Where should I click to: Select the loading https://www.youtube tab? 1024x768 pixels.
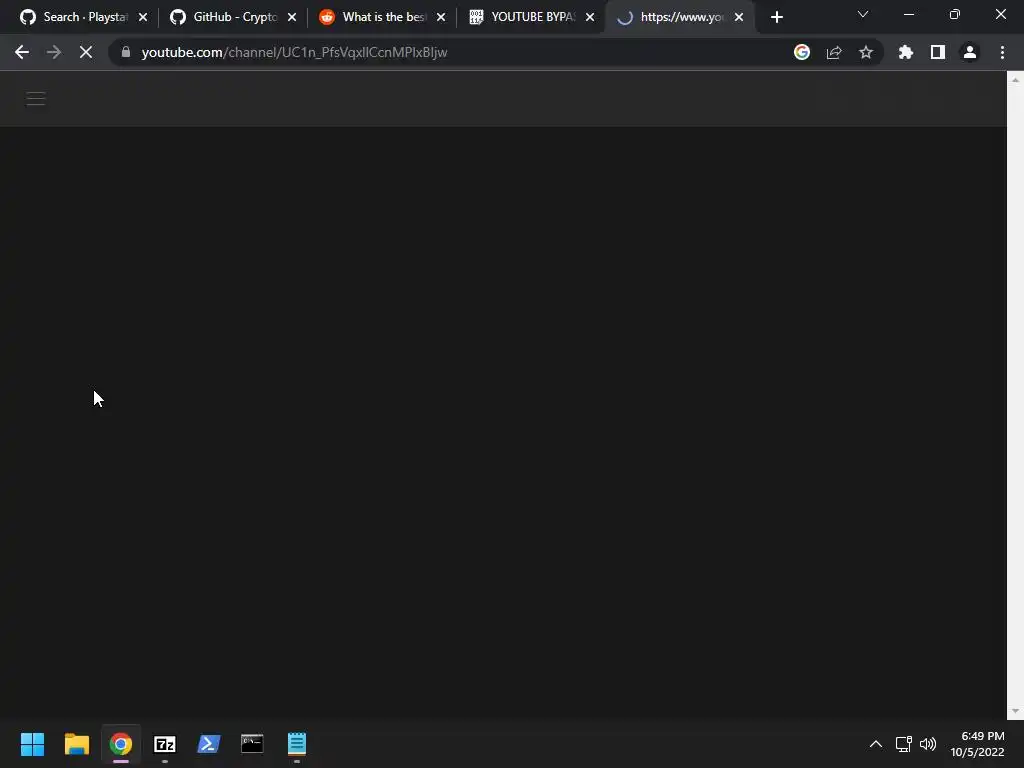(x=680, y=17)
